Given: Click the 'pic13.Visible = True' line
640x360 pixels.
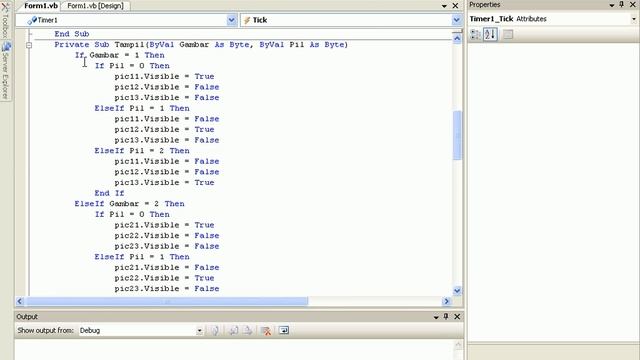Looking at the screenshot, I should click(164, 182).
